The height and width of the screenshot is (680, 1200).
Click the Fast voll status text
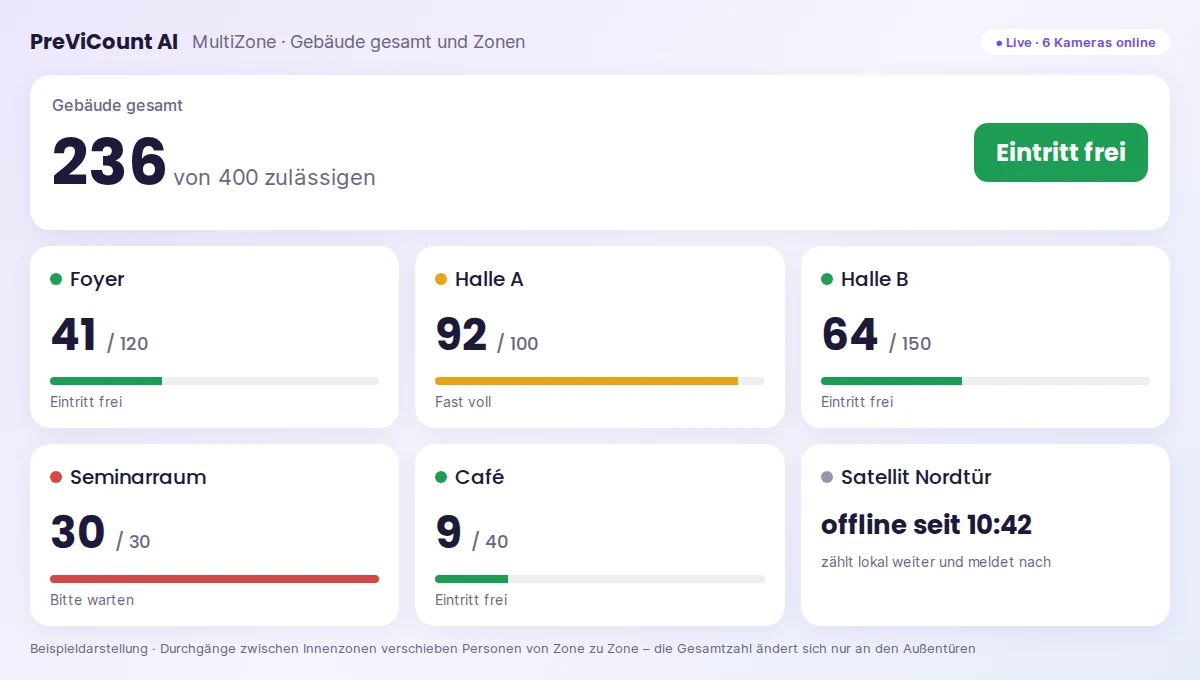click(x=463, y=402)
